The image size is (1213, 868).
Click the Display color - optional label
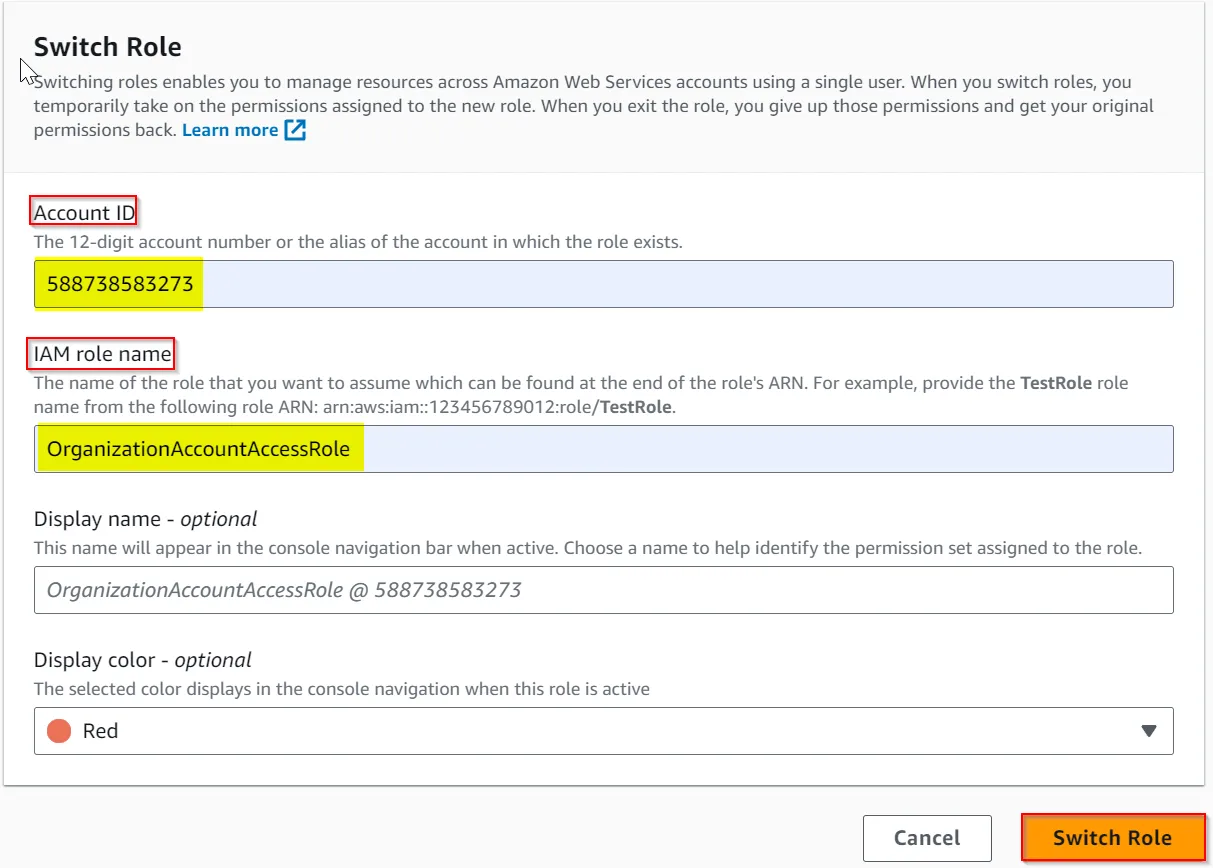[x=143, y=660]
